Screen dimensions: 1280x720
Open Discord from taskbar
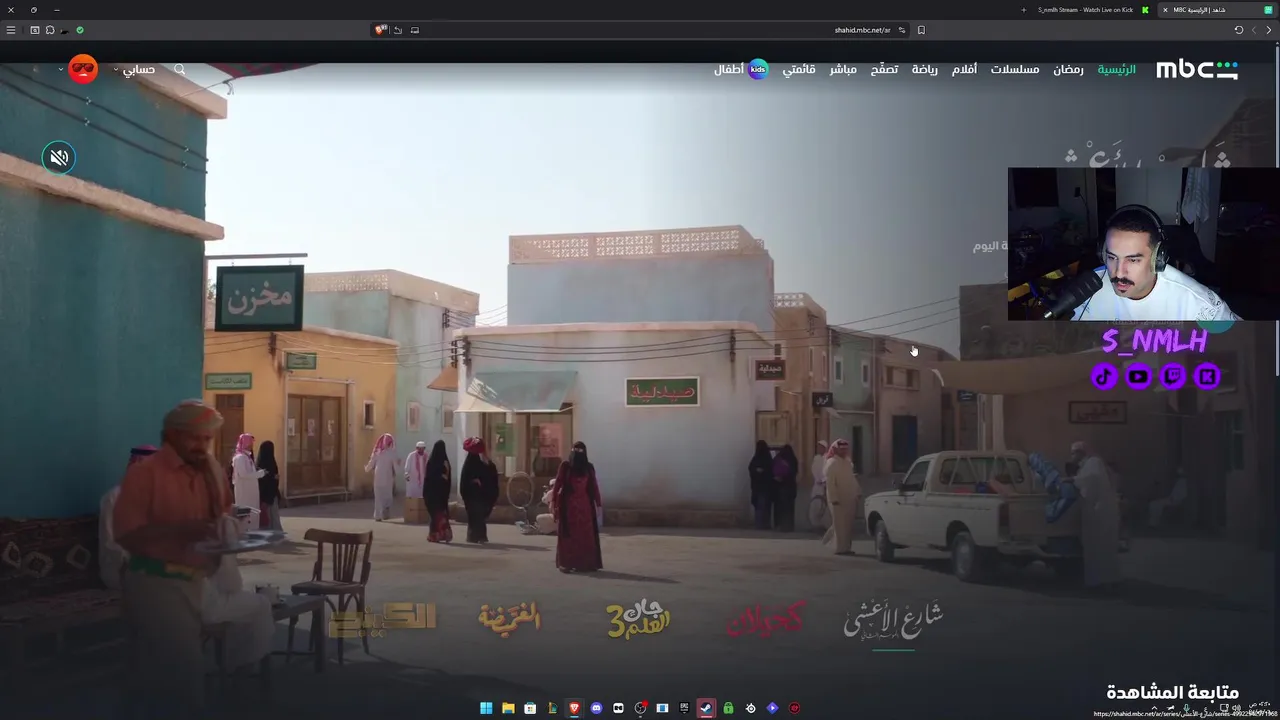[x=596, y=708]
